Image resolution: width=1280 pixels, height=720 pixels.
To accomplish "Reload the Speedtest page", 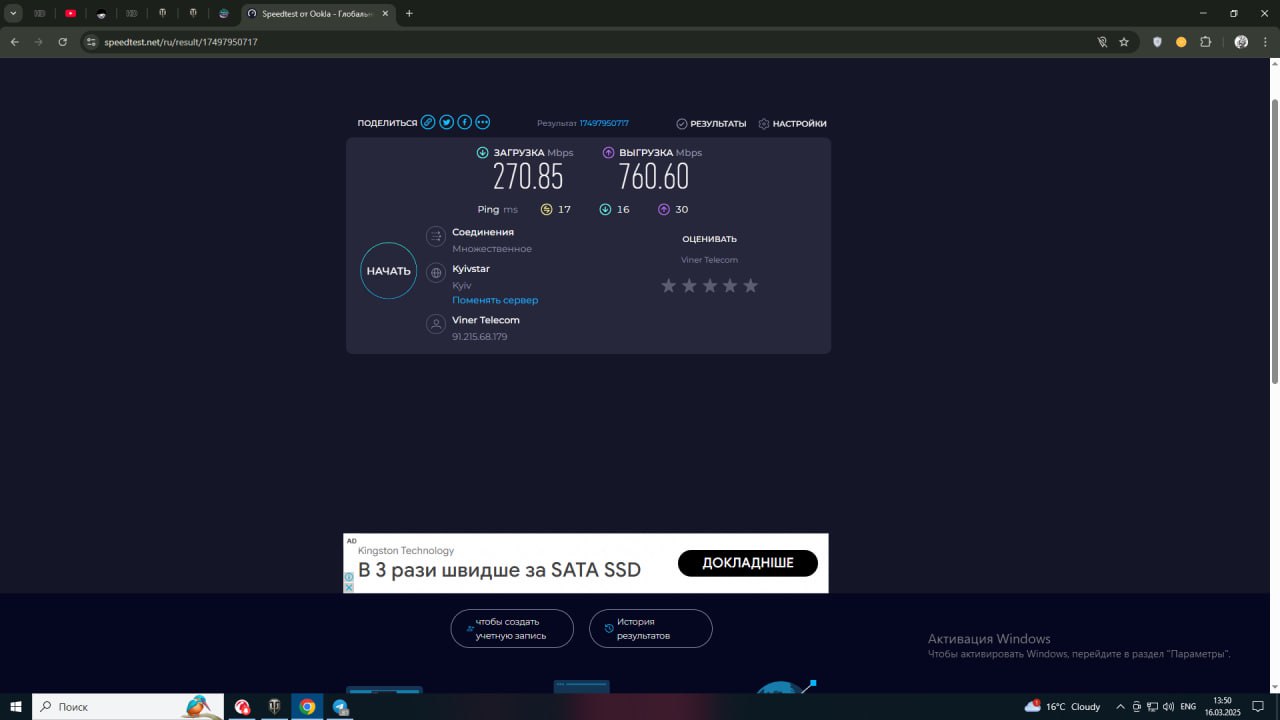I will (63, 42).
